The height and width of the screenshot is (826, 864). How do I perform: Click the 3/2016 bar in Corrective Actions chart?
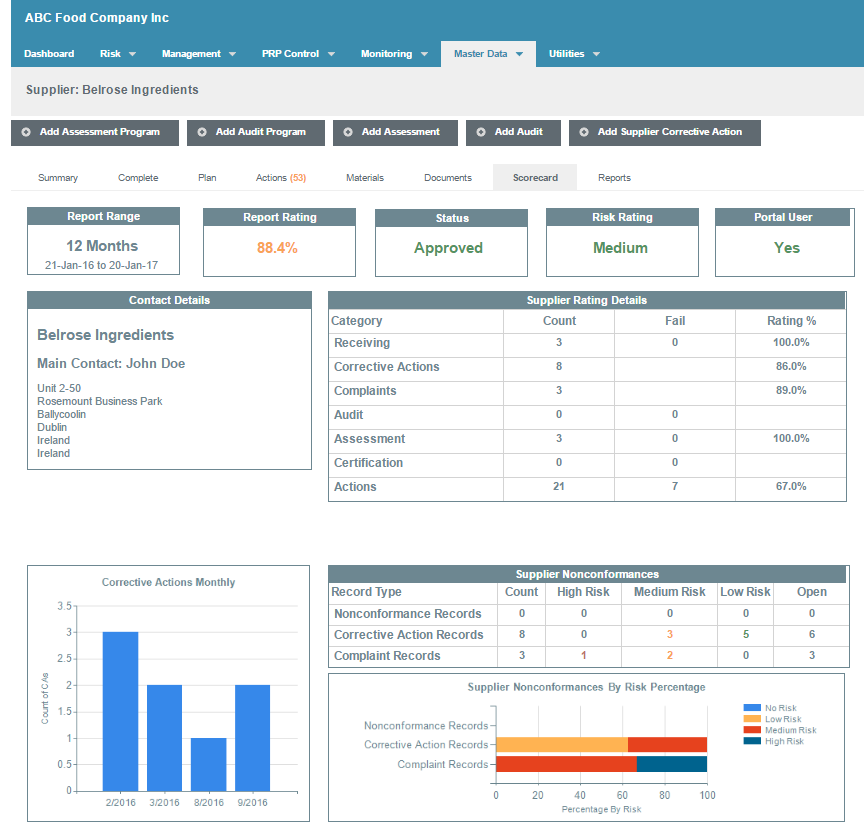coord(164,738)
